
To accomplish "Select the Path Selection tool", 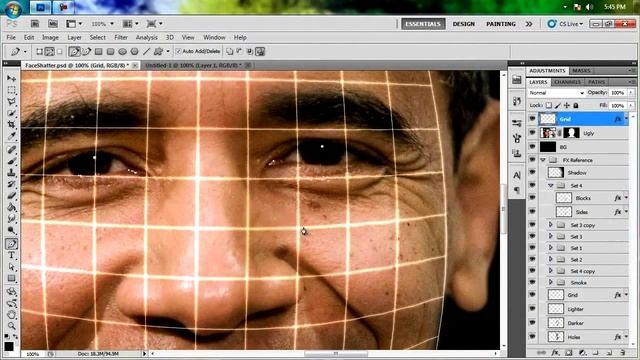I will tap(11, 267).
